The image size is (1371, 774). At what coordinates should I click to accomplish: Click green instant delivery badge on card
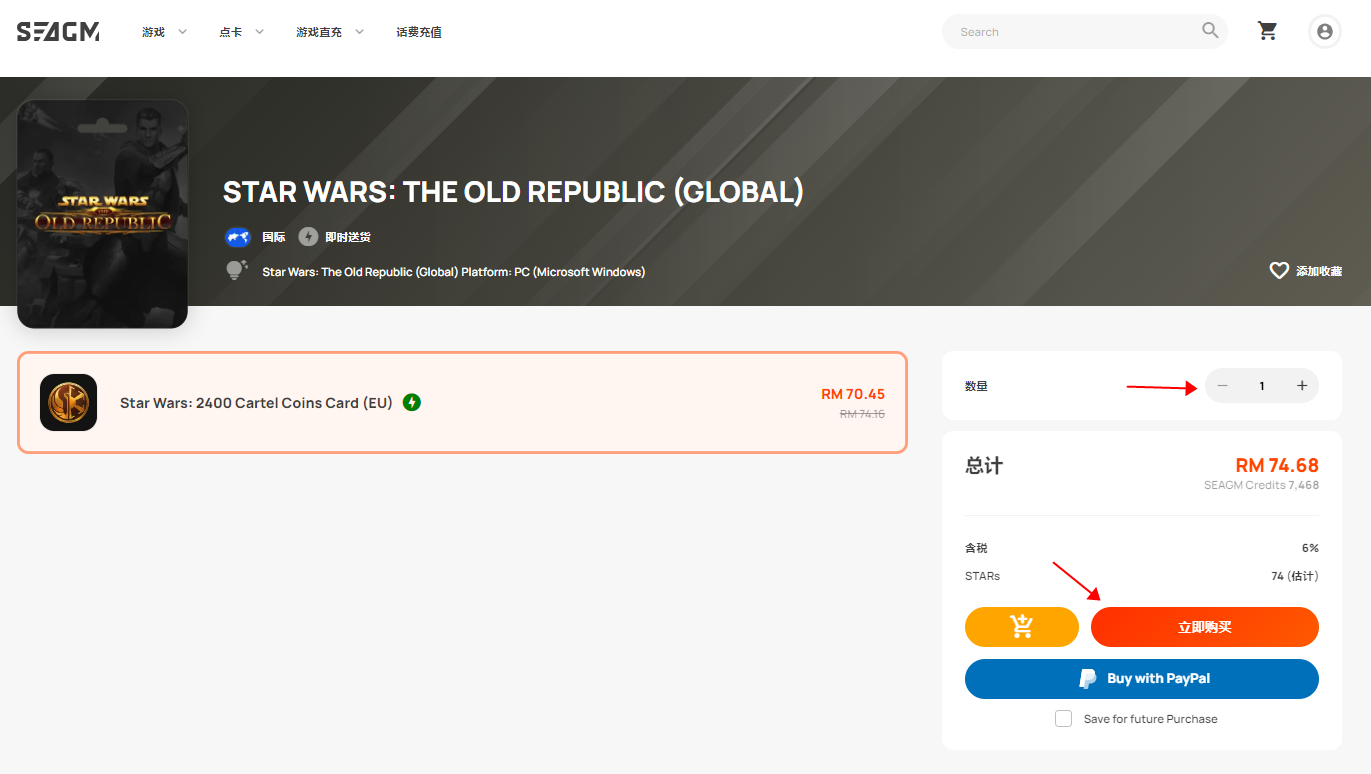(x=411, y=402)
